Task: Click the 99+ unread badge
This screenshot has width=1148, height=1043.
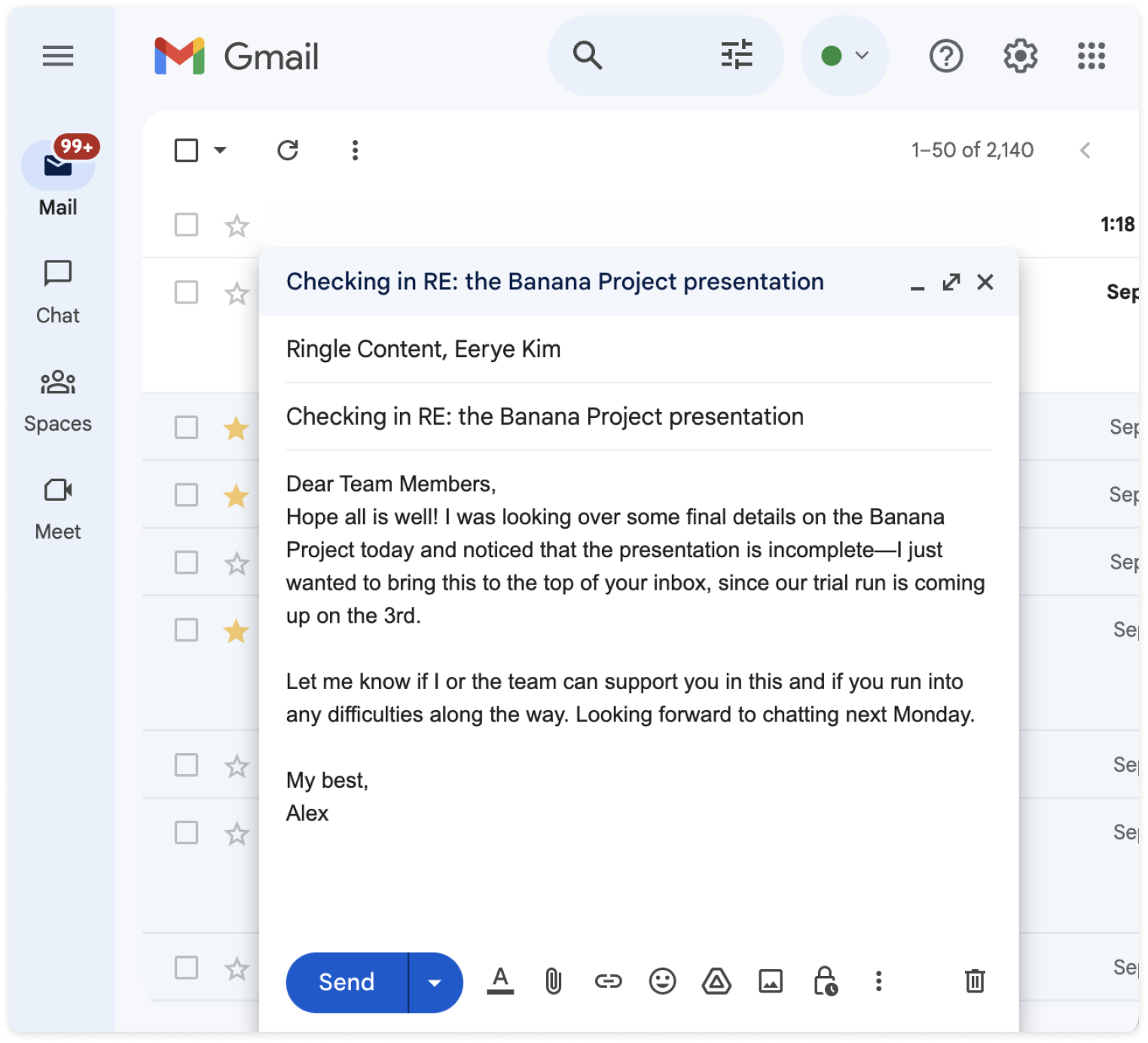Action: (77, 146)
